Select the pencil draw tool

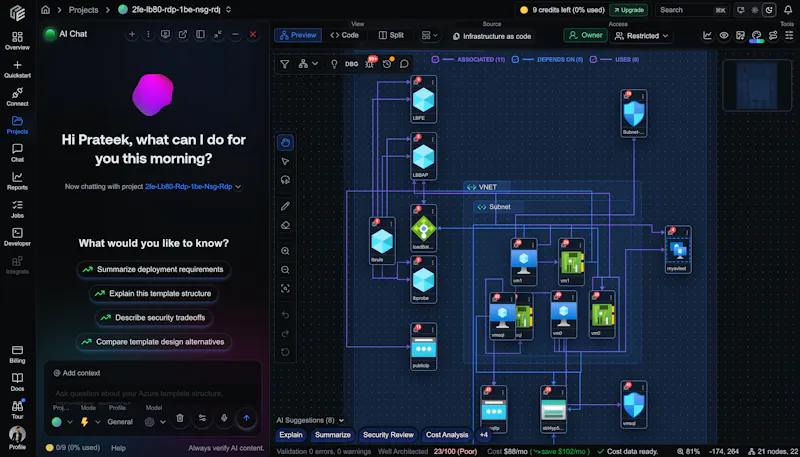pyautogui.click(x=285, y=206)
